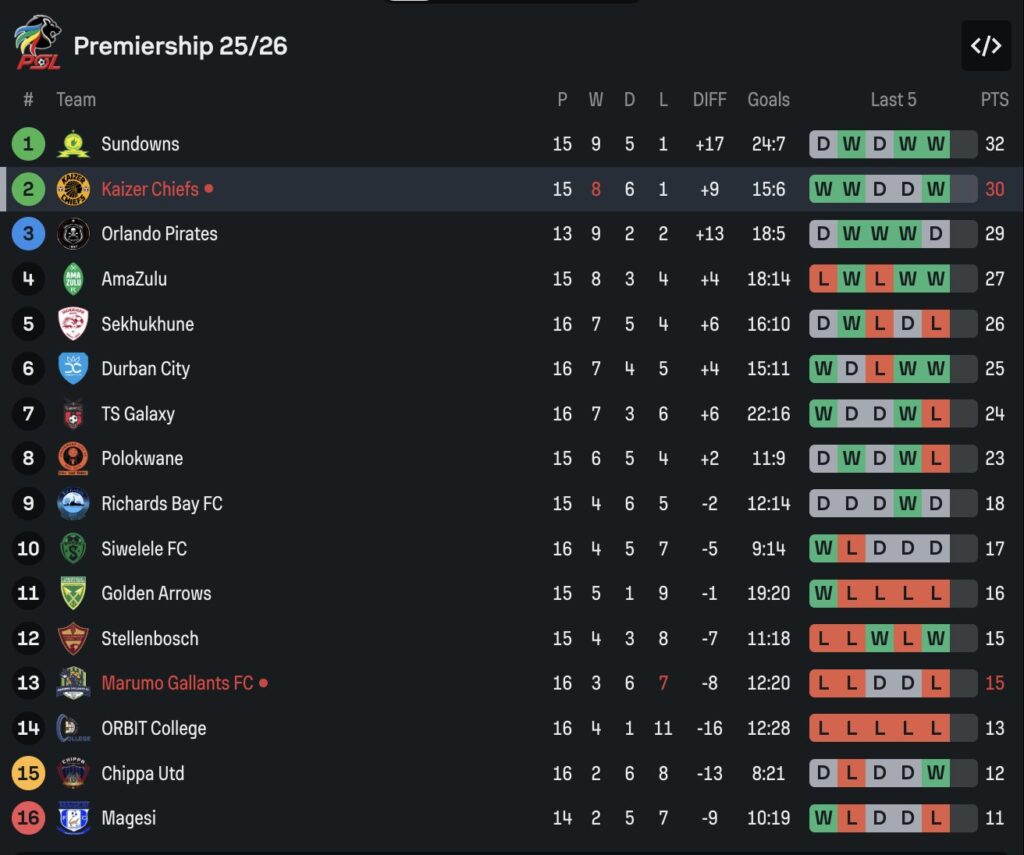The image size is (1024, 855).
Task: Click the Sundowns club crest
Action: [x=73, y=144]
